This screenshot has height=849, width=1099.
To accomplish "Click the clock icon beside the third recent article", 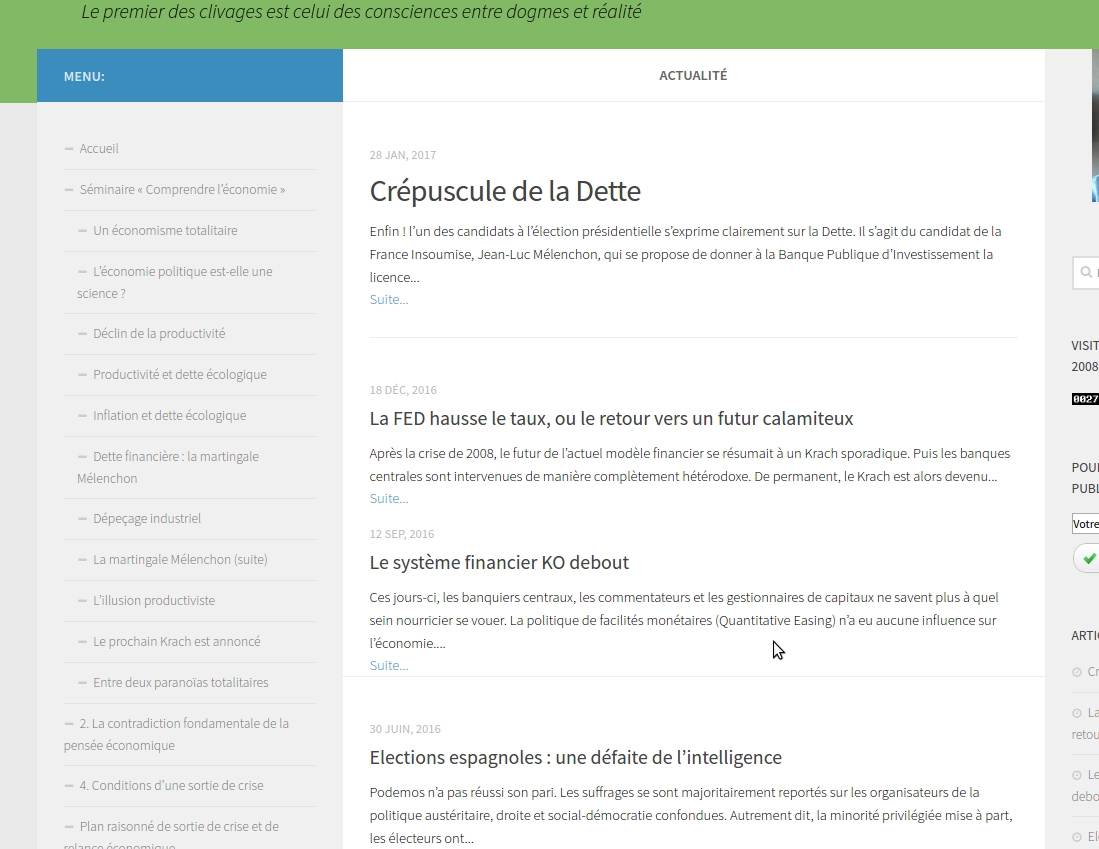I will pyautogui.click(x=1077, y=774).
